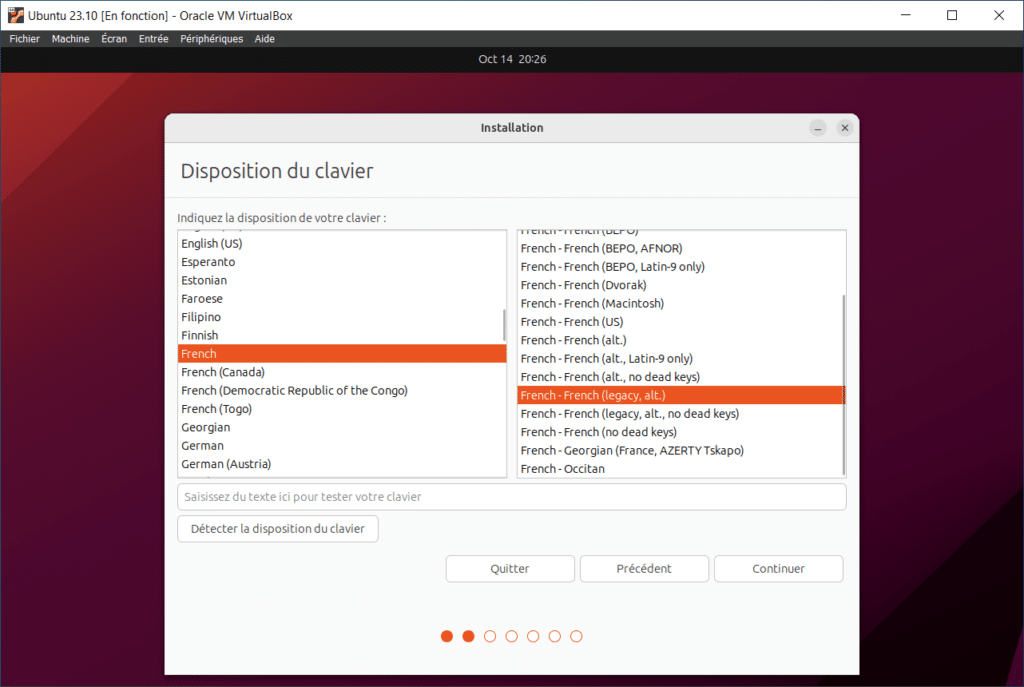Screen dimensions: 1024x687
Task: Select French (Canada) layout
Action: pos(342,372)
